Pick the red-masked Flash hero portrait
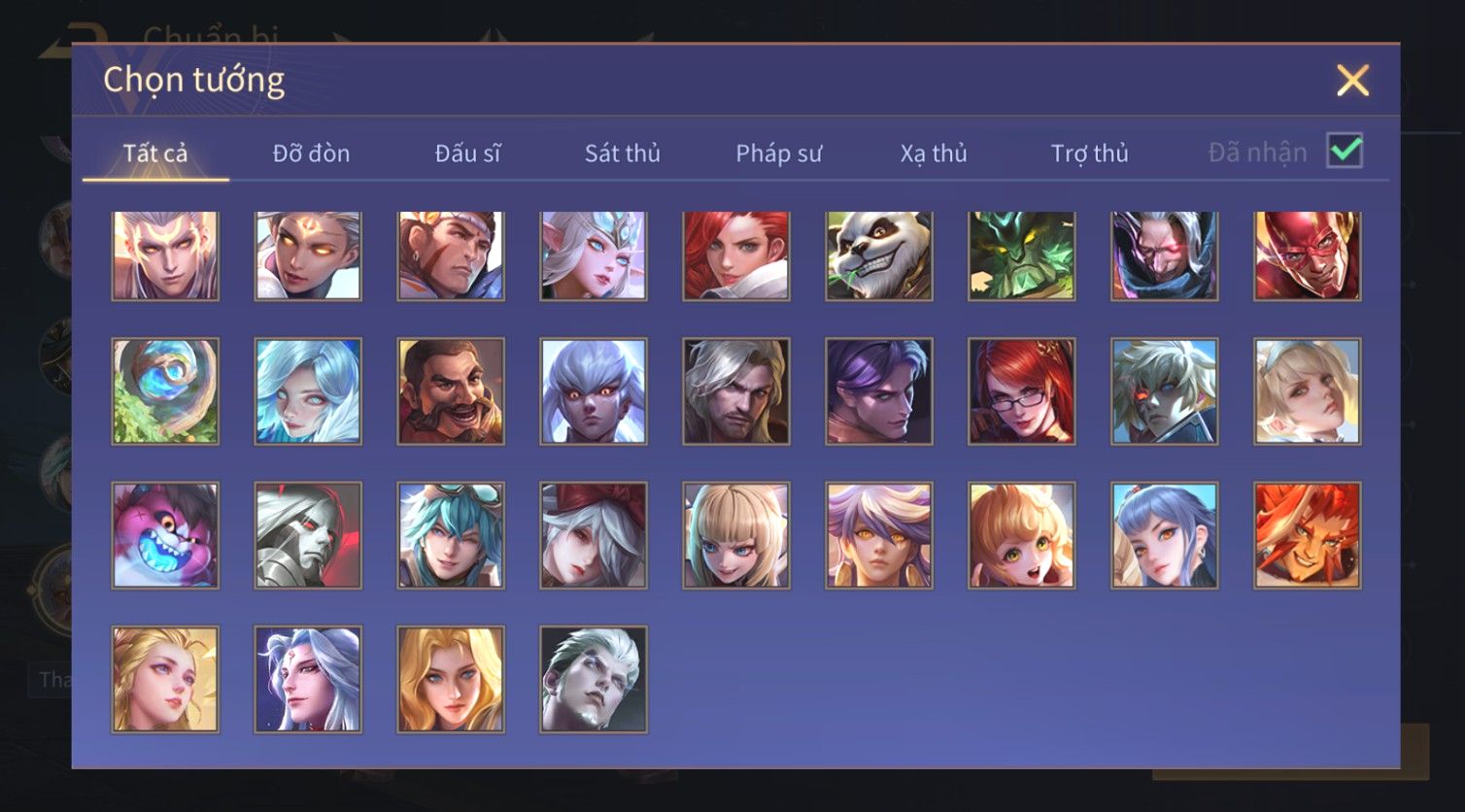1465x812 pixels. point(1308,255)
